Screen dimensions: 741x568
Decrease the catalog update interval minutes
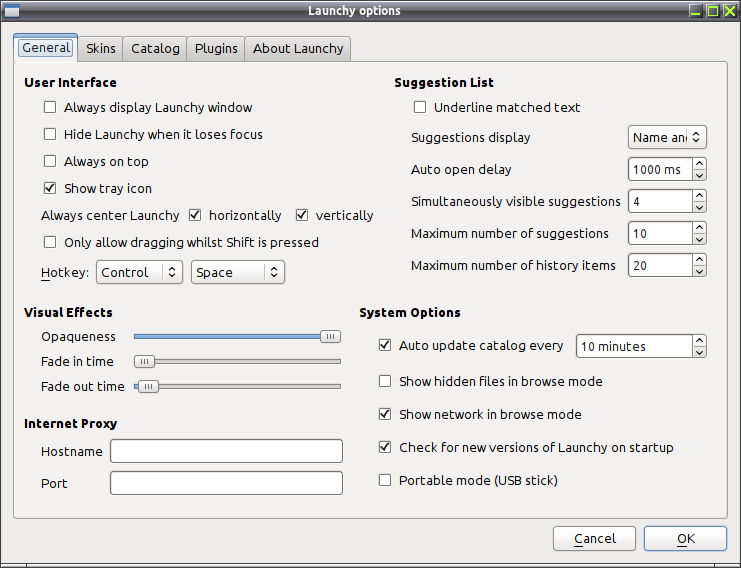coord(699,353)
